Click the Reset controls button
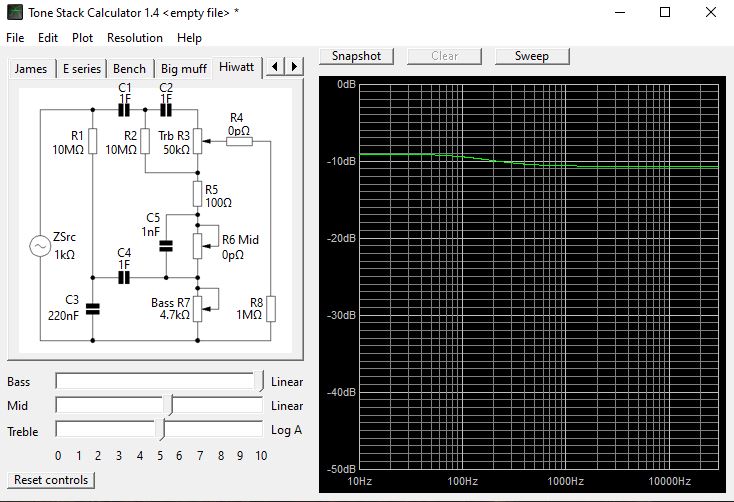The height and width of the screenshot is (502, 734). tap(51, 480)
